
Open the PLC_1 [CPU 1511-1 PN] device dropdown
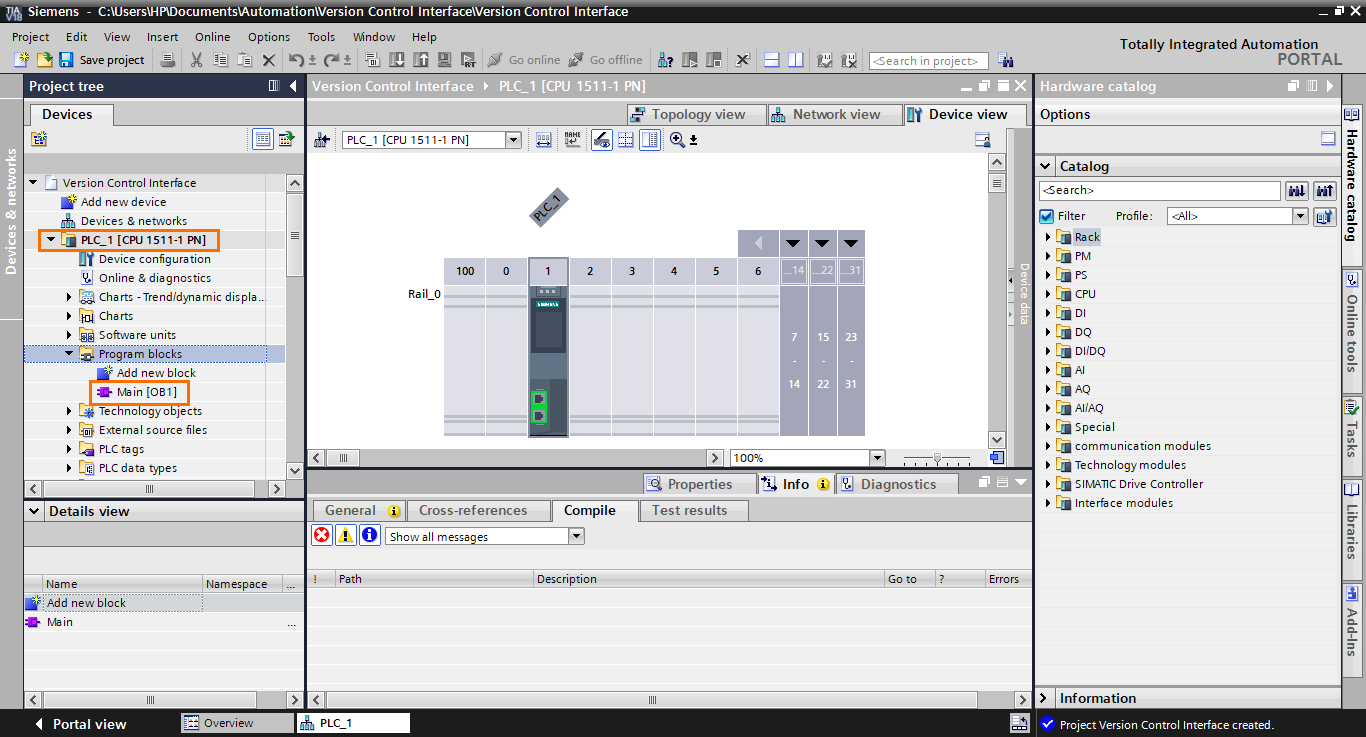coord(513,139)
